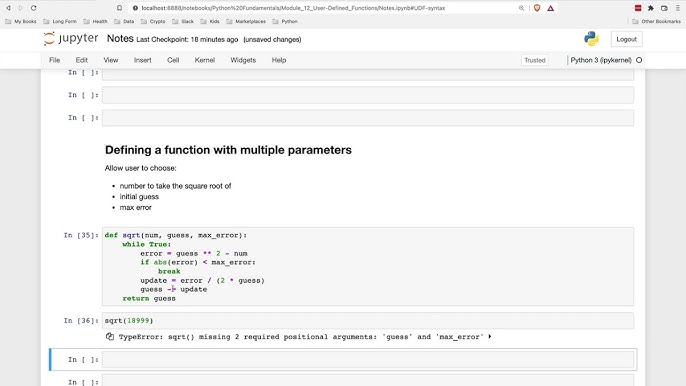Open the Cell menu
686x386 pixels.
[x=173, y=60]
